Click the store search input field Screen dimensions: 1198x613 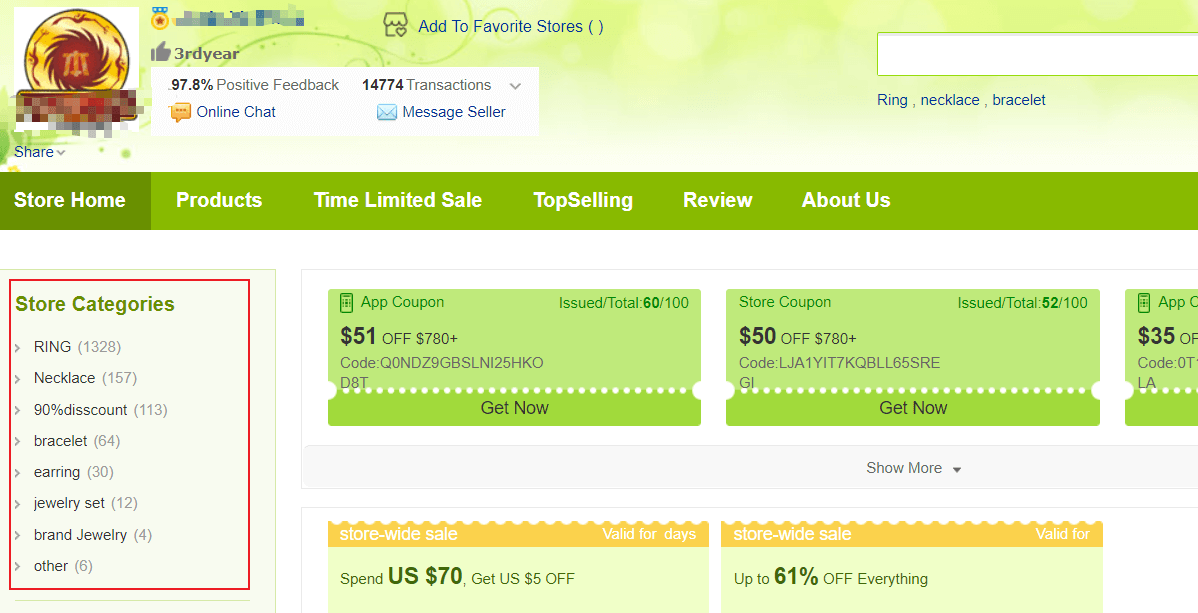1038,54
